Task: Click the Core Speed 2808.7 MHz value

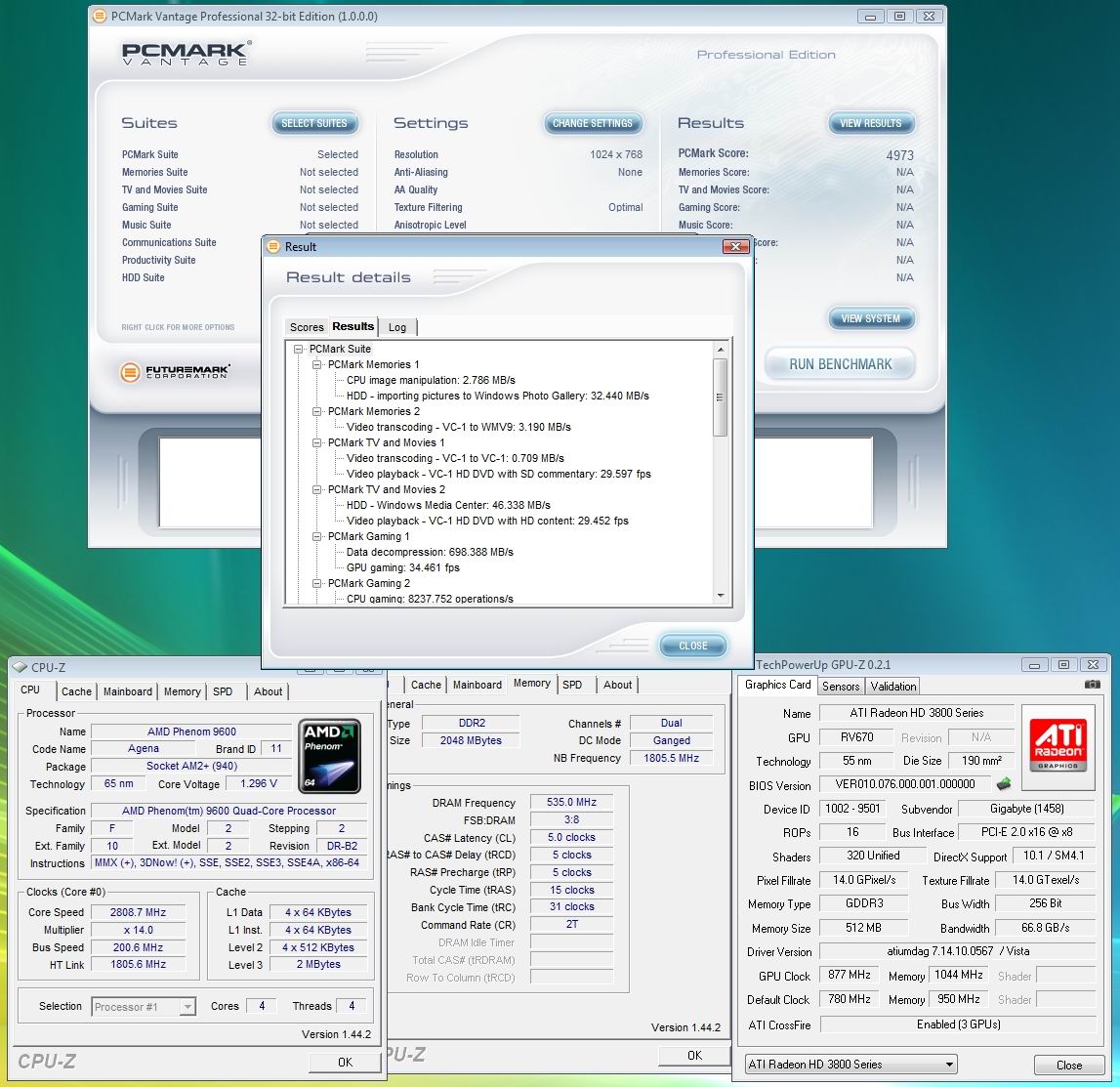Action: (x=138, y=912)
